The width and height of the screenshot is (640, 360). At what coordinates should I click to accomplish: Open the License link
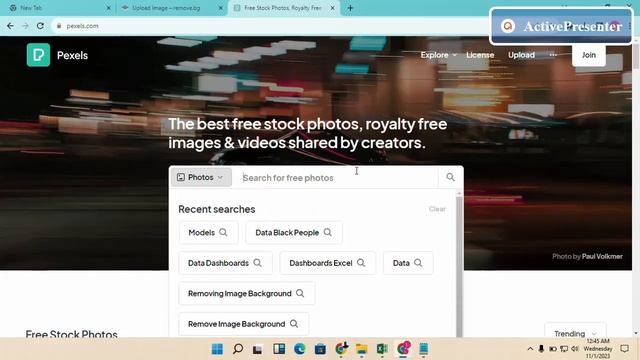[480, 55]
